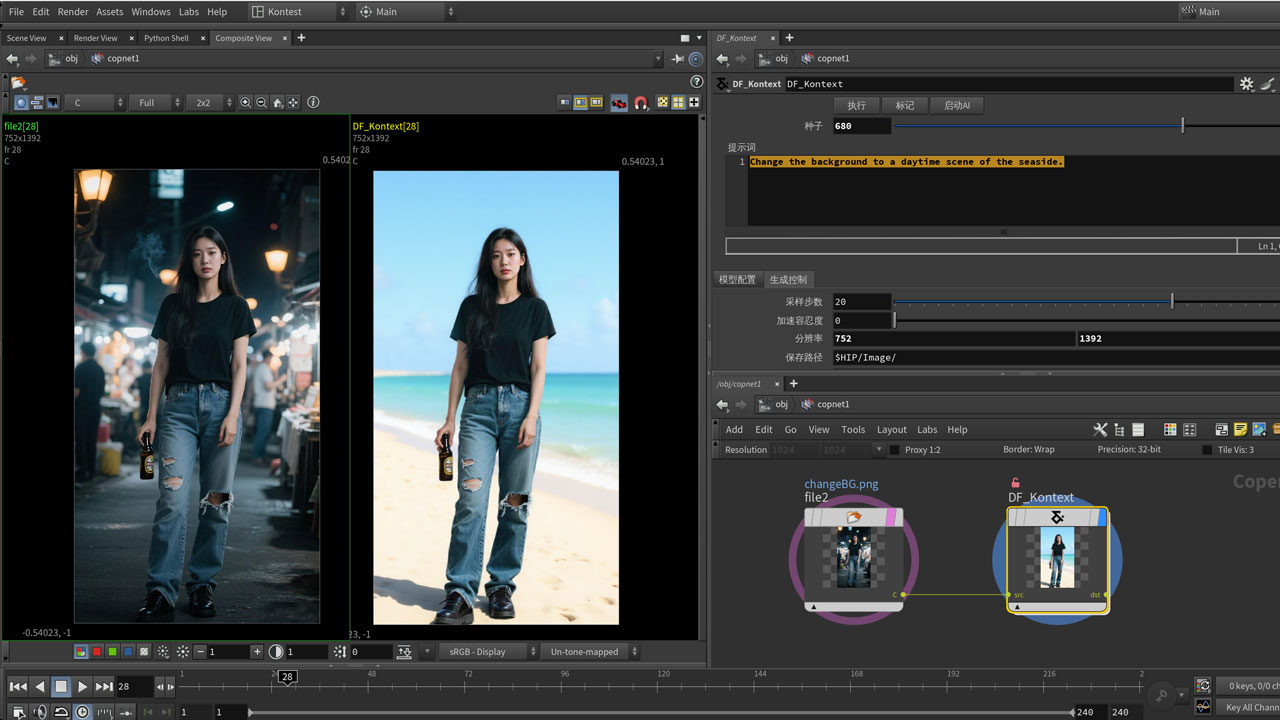Jump to last frame on timeline
This screenshot has height=720, width=1280.
104,686
